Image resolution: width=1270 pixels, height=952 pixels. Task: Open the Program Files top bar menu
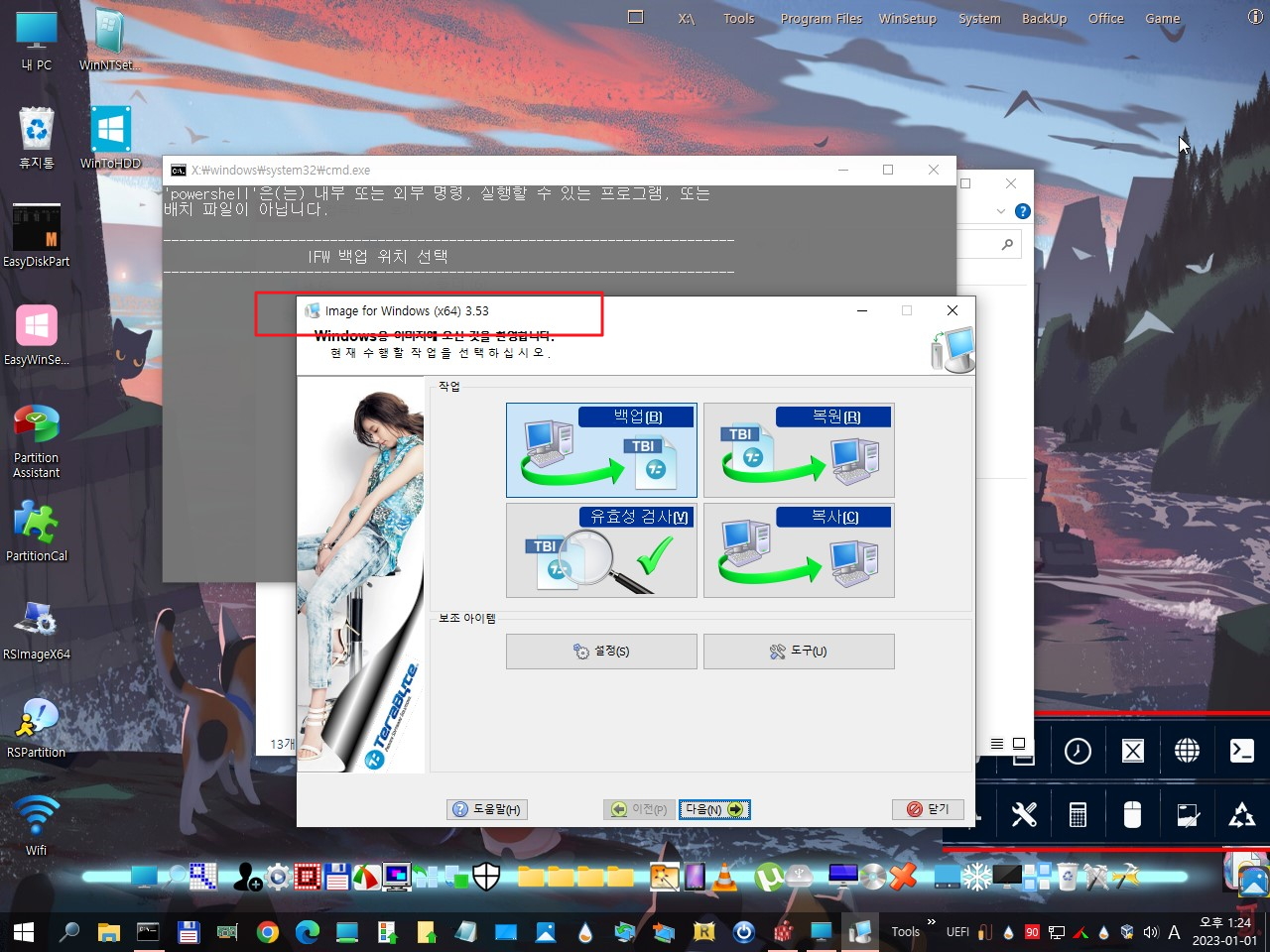pyautogui.click(x=821, y=18)
